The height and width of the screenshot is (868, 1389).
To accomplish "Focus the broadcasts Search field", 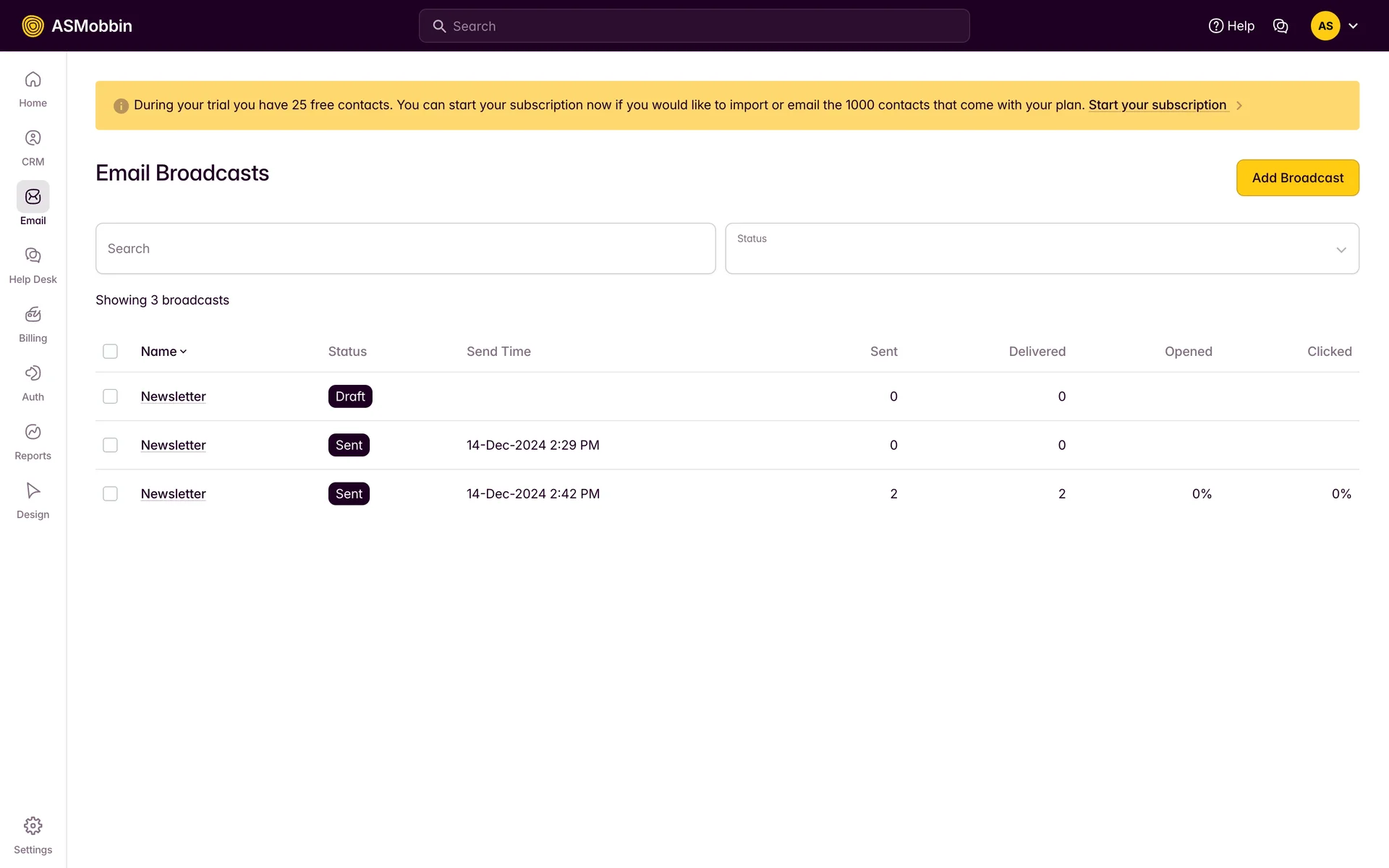I will pyautogui.click(x=405, y=249).
